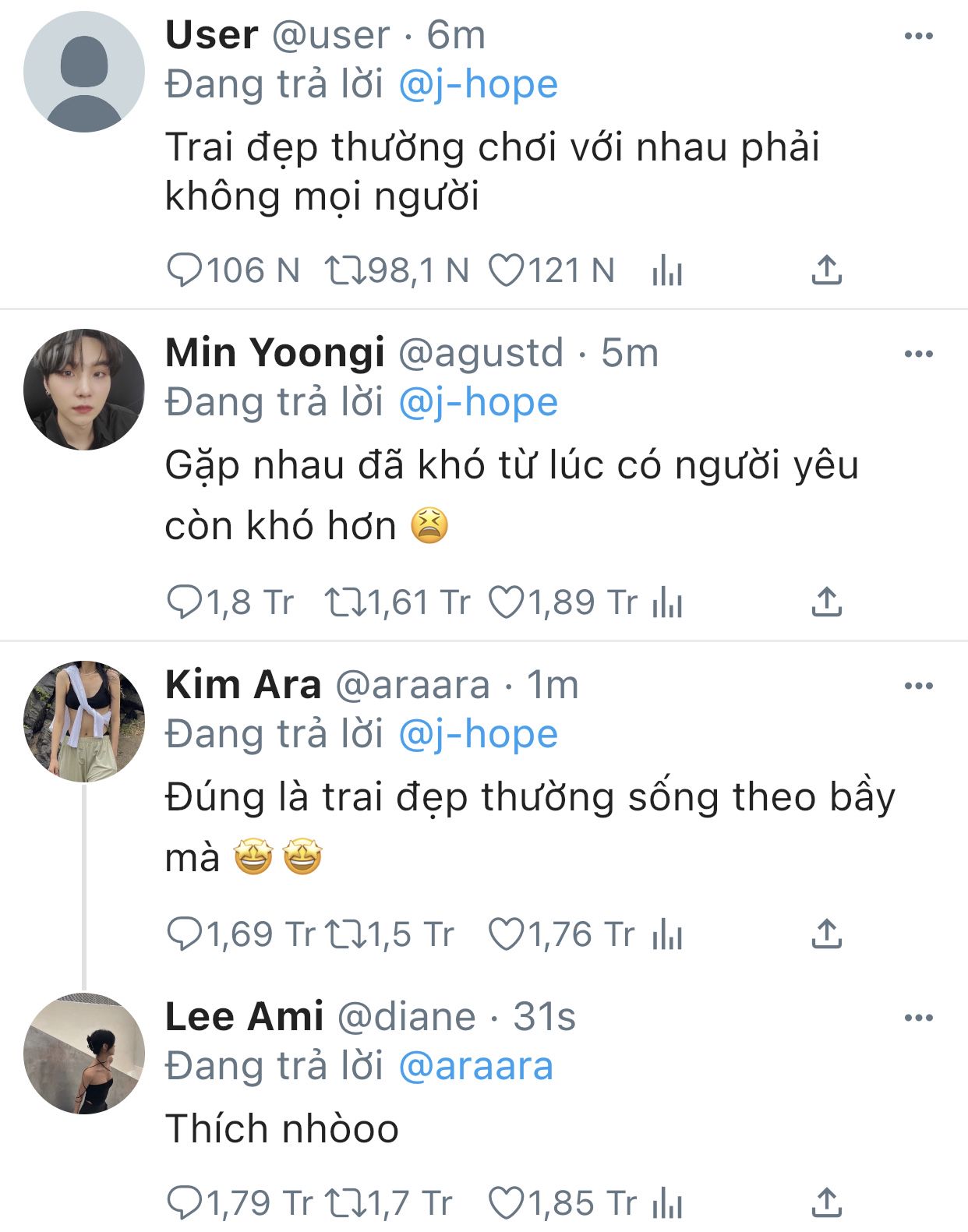968x1232 pixels.
Task: Open more options on Kim Ara's tweet
Action: (x=918, y=686)
